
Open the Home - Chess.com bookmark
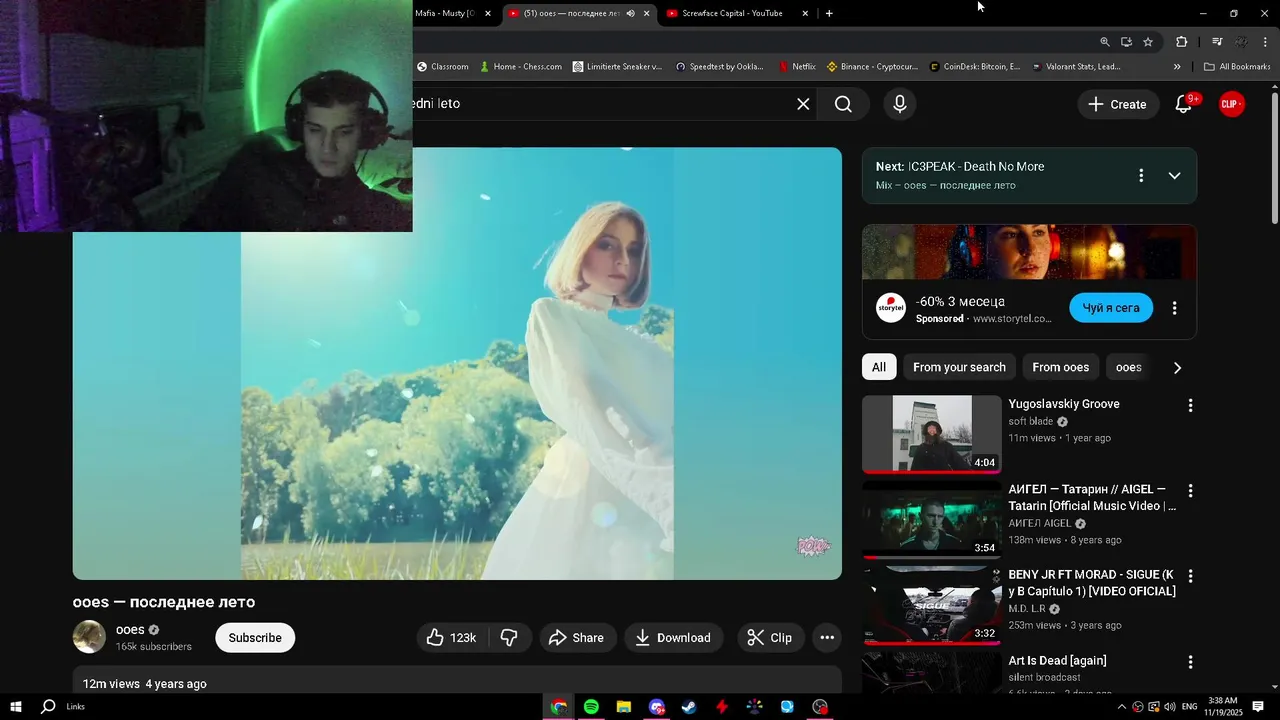(521, 67)
